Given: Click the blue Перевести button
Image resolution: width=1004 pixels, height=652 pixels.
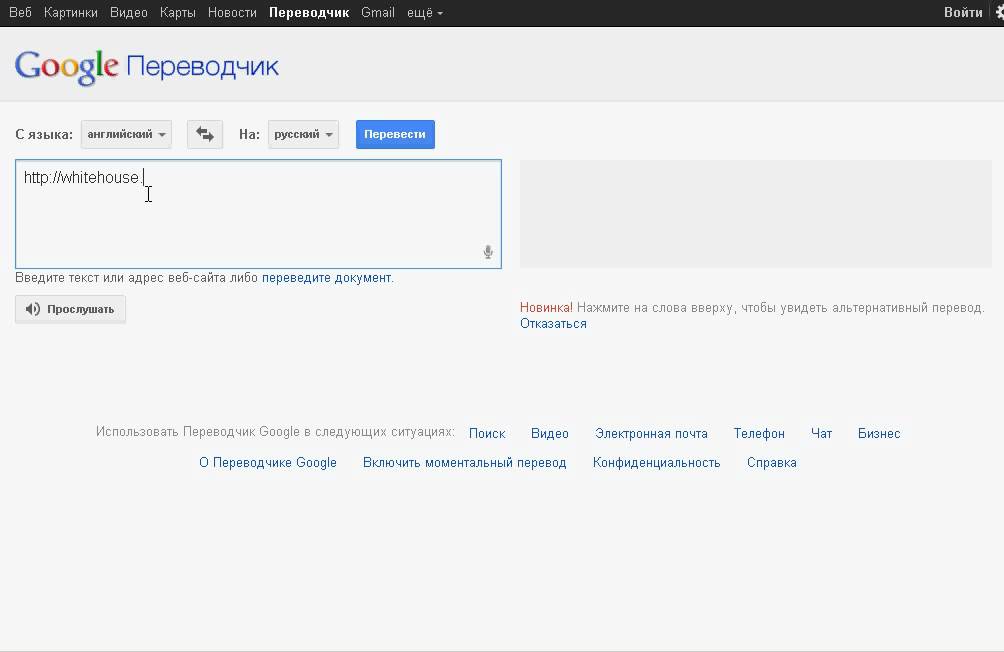Looking at the screenshot, I should click(x=395, y=134).
